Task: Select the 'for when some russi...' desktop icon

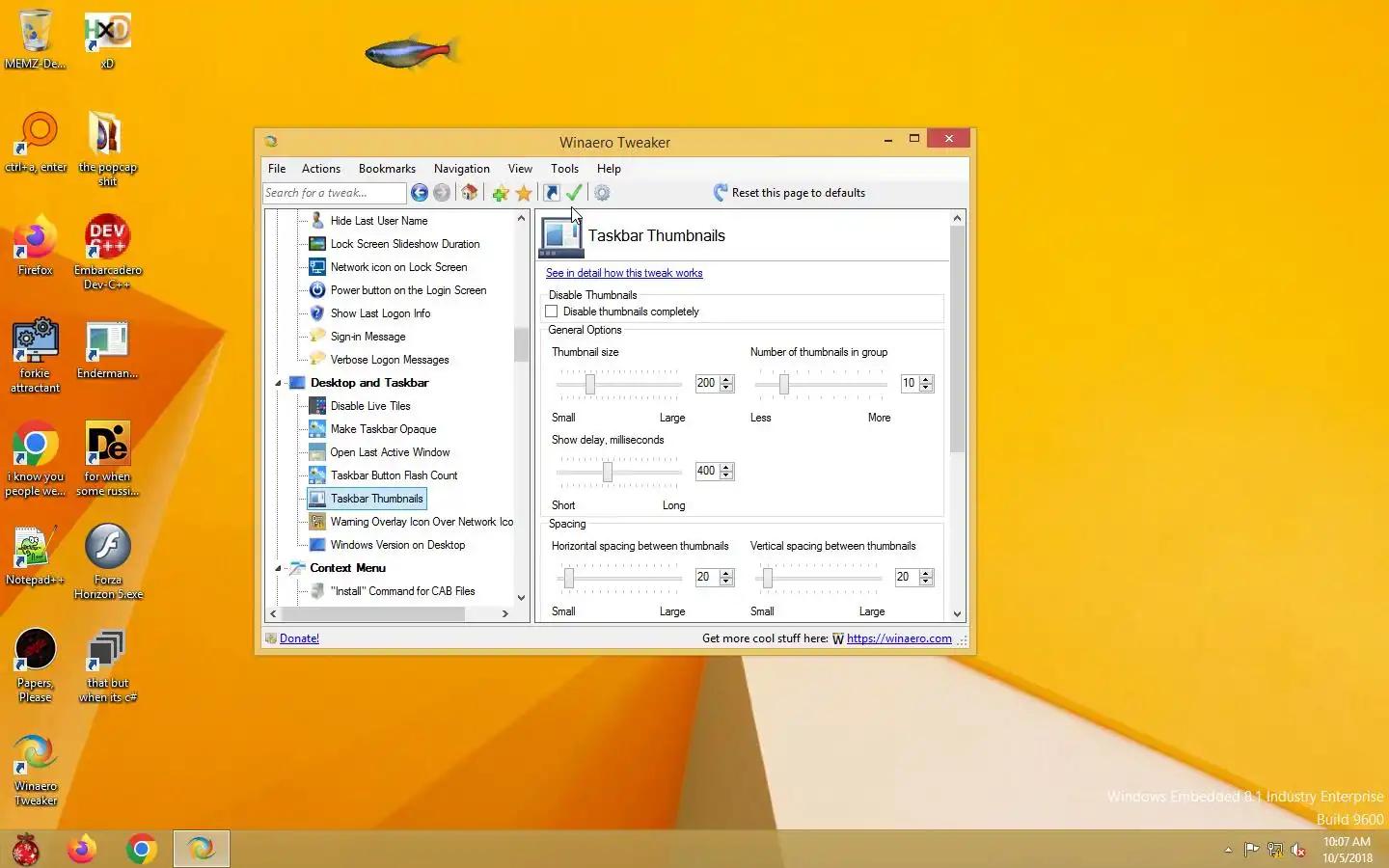Action: click(x=107, y=459)
